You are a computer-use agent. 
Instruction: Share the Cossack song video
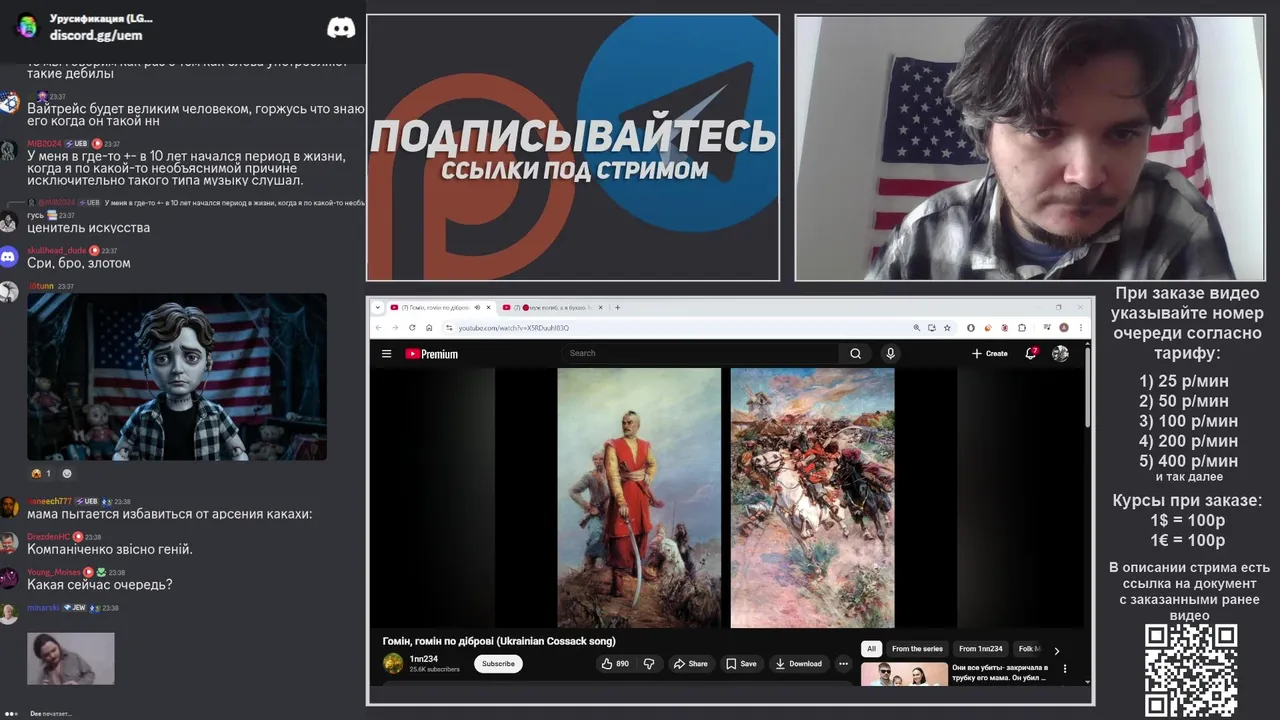pos(690,664)
